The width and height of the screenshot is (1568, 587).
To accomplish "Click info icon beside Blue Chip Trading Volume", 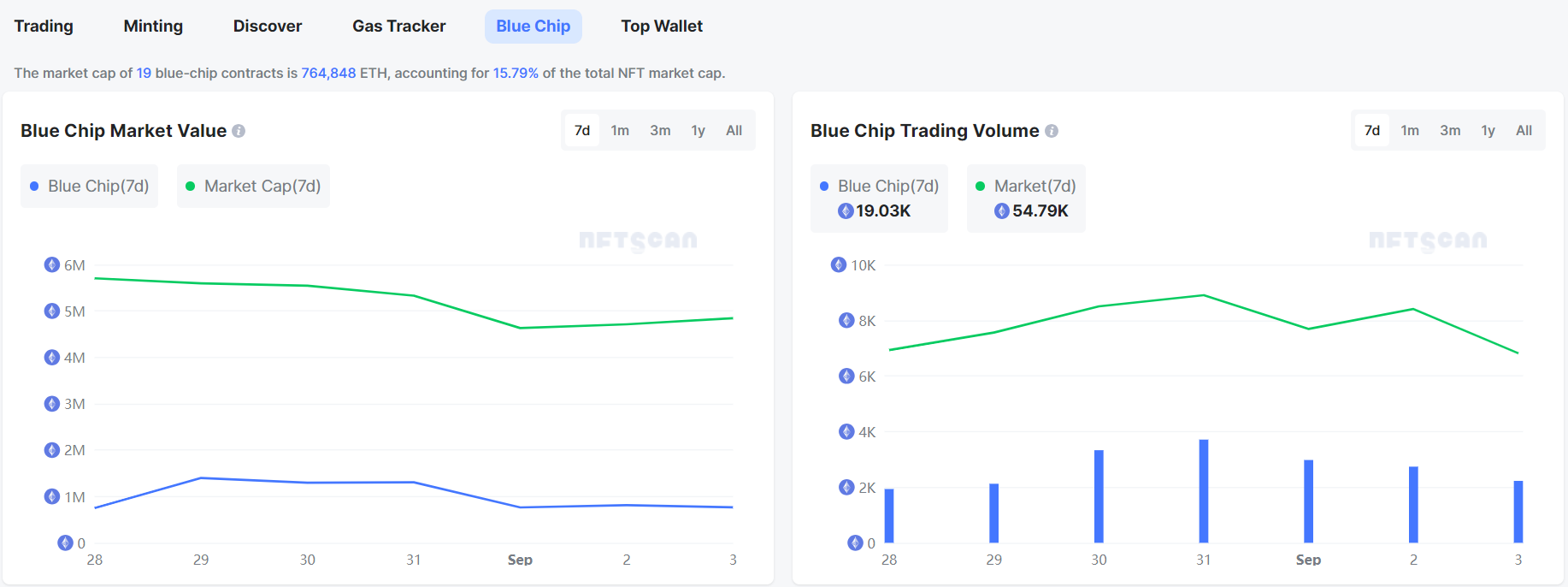I will 1052,131.
